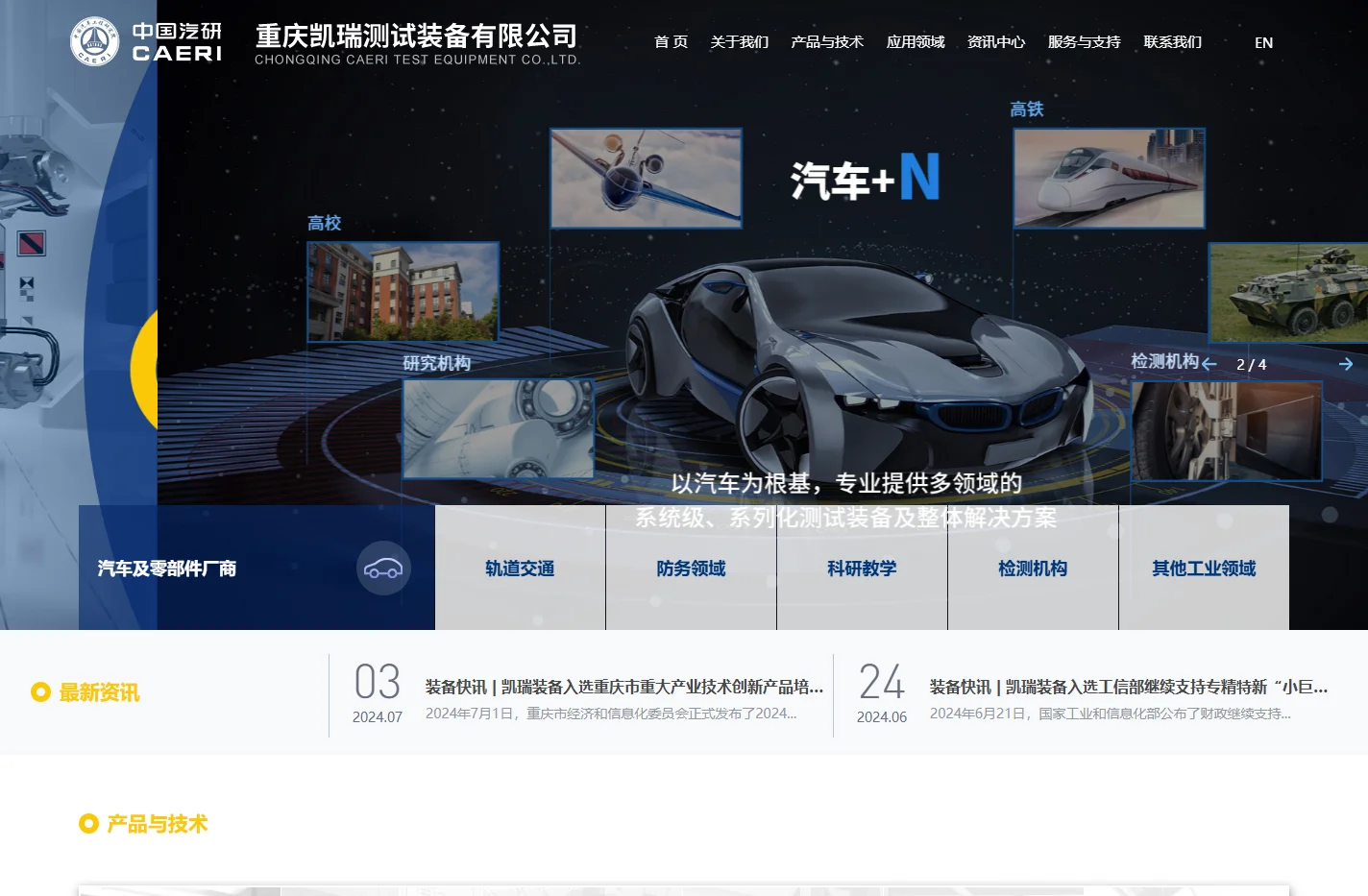The width and height of the screenshot is (1368, 896).
Task: Open 首页 in top navigation
Action: (x=671, y=42)
